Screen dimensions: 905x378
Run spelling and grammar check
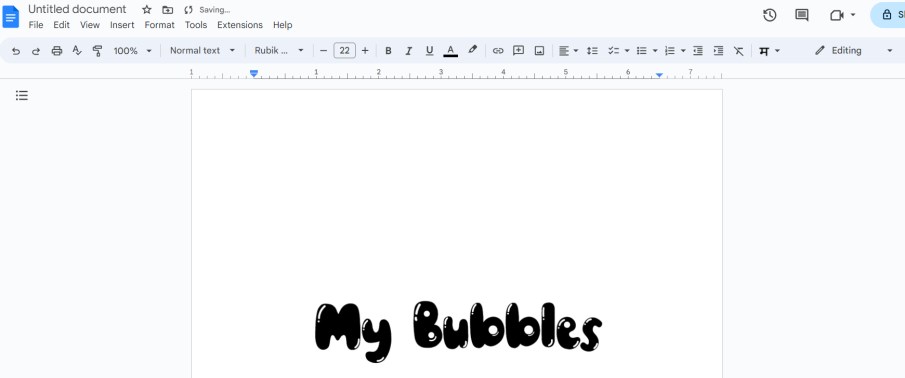pyautogui.click(x=77, y=51)
